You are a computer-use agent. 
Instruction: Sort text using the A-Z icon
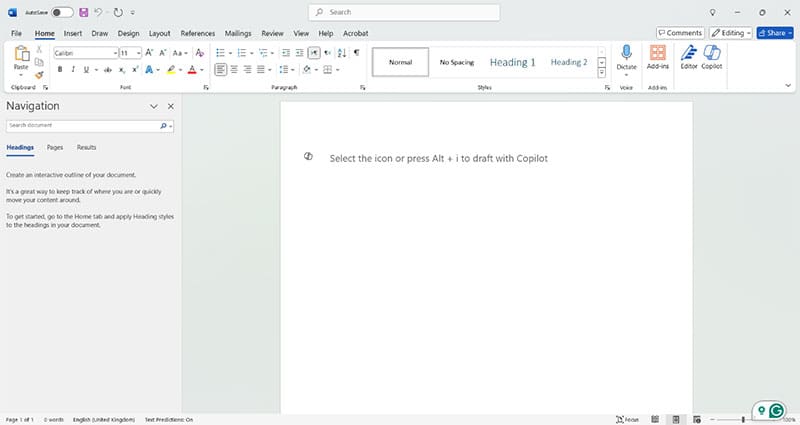click(342, 53)
